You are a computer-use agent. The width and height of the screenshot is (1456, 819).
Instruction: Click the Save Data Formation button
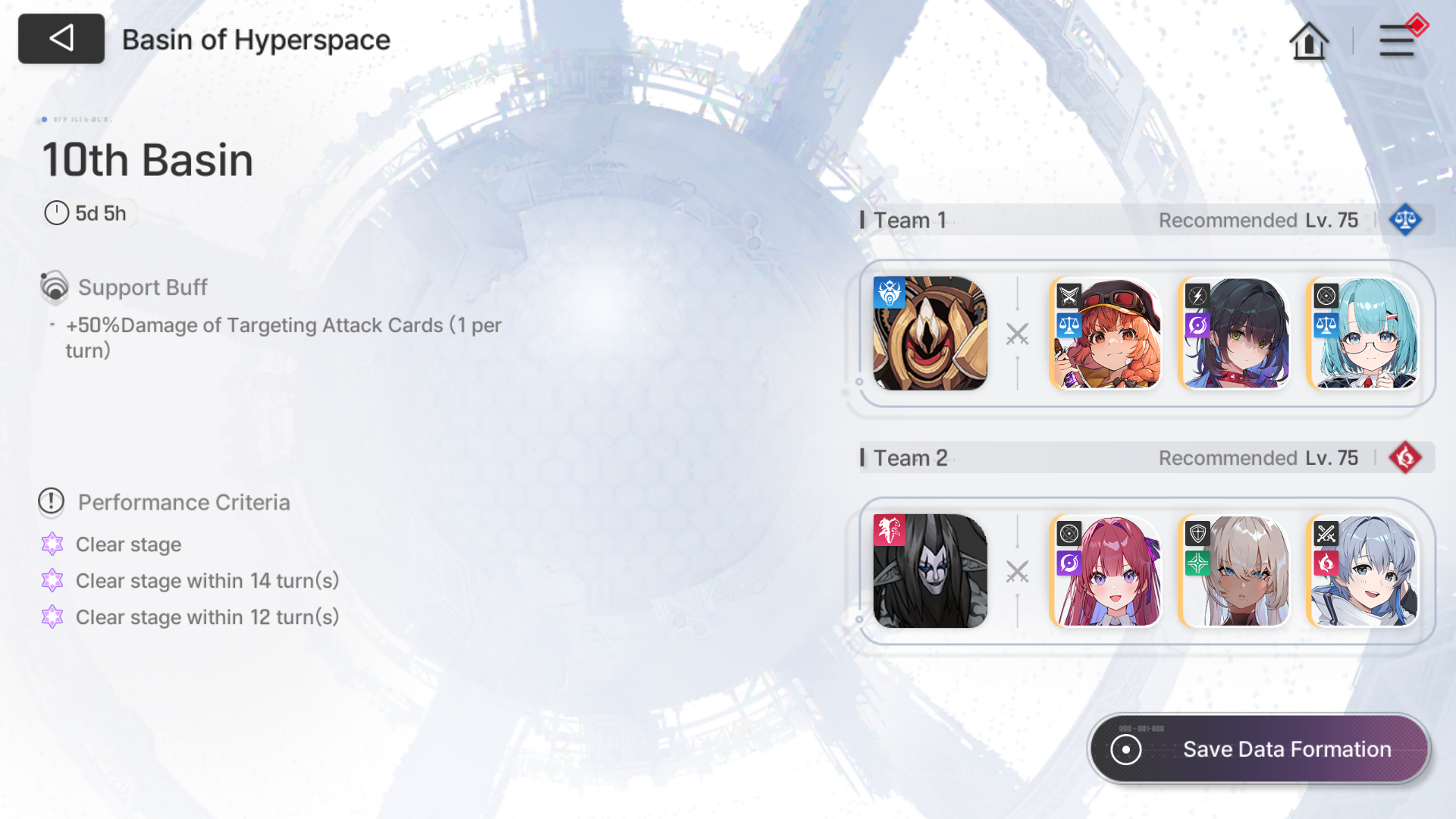1259,749
